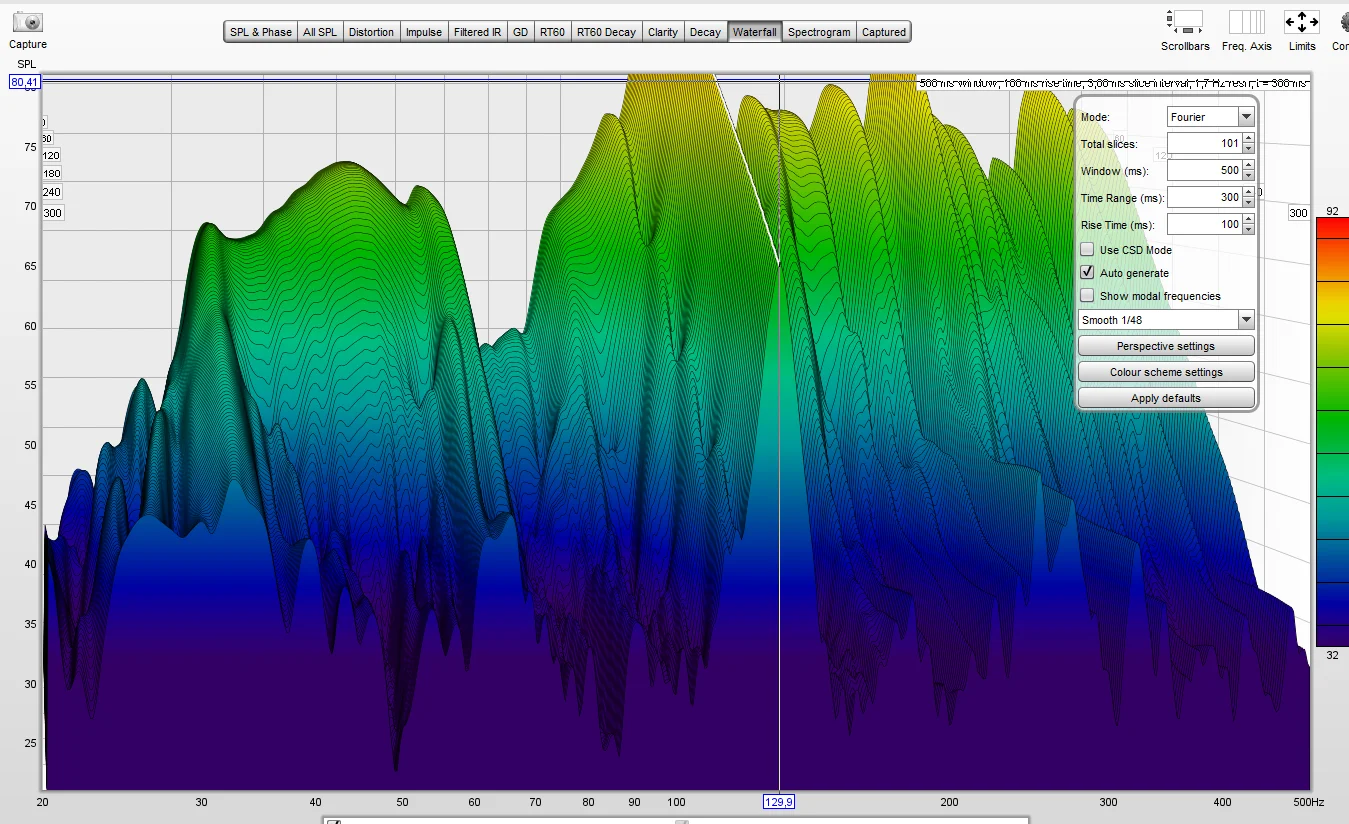Open the Mode dropdown showing Fourier

click(x=1210, y=117)
